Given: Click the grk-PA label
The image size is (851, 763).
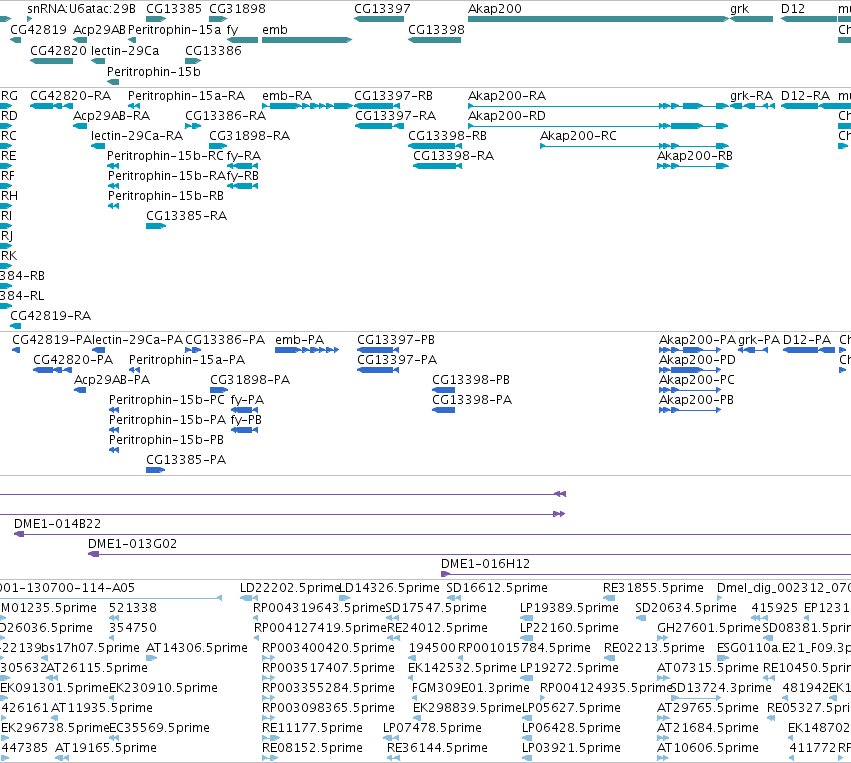Looking at the screenshot, I should 759,340.
